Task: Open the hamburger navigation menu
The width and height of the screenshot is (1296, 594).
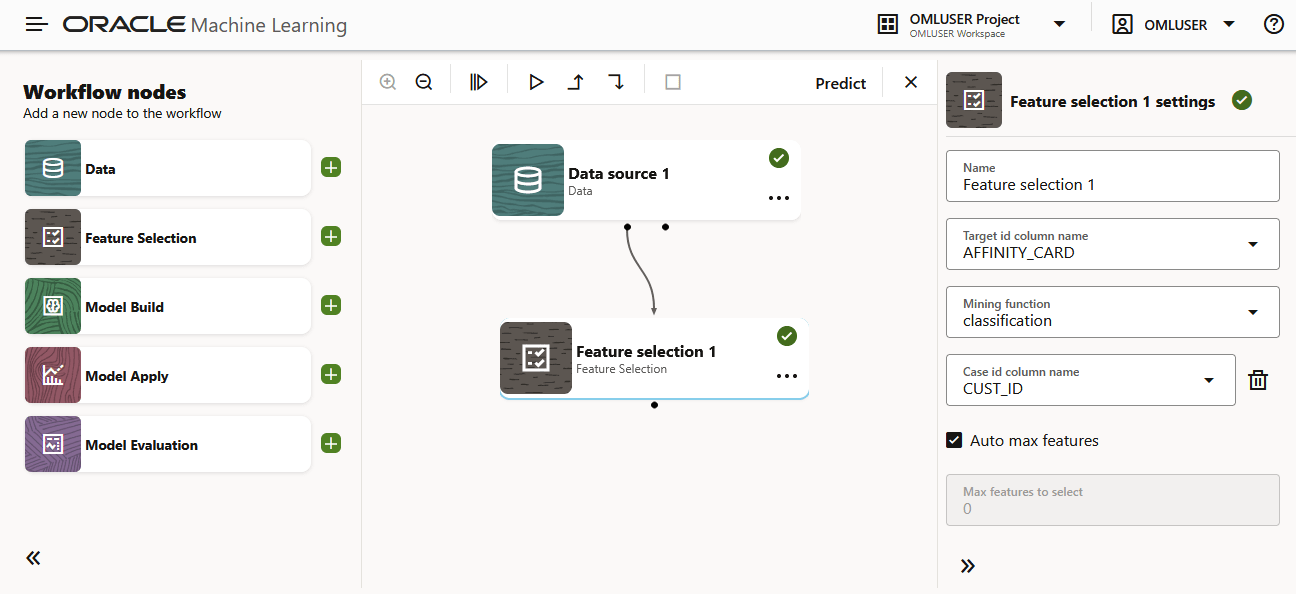Action: 37,25
